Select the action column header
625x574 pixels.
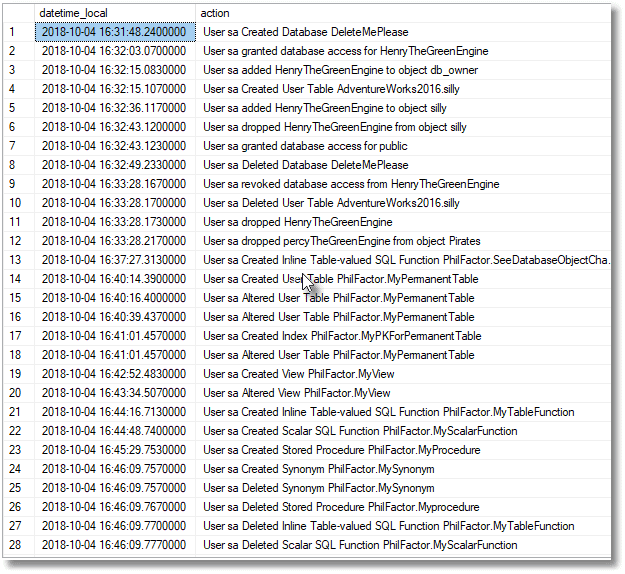click(x=403, y=13)
